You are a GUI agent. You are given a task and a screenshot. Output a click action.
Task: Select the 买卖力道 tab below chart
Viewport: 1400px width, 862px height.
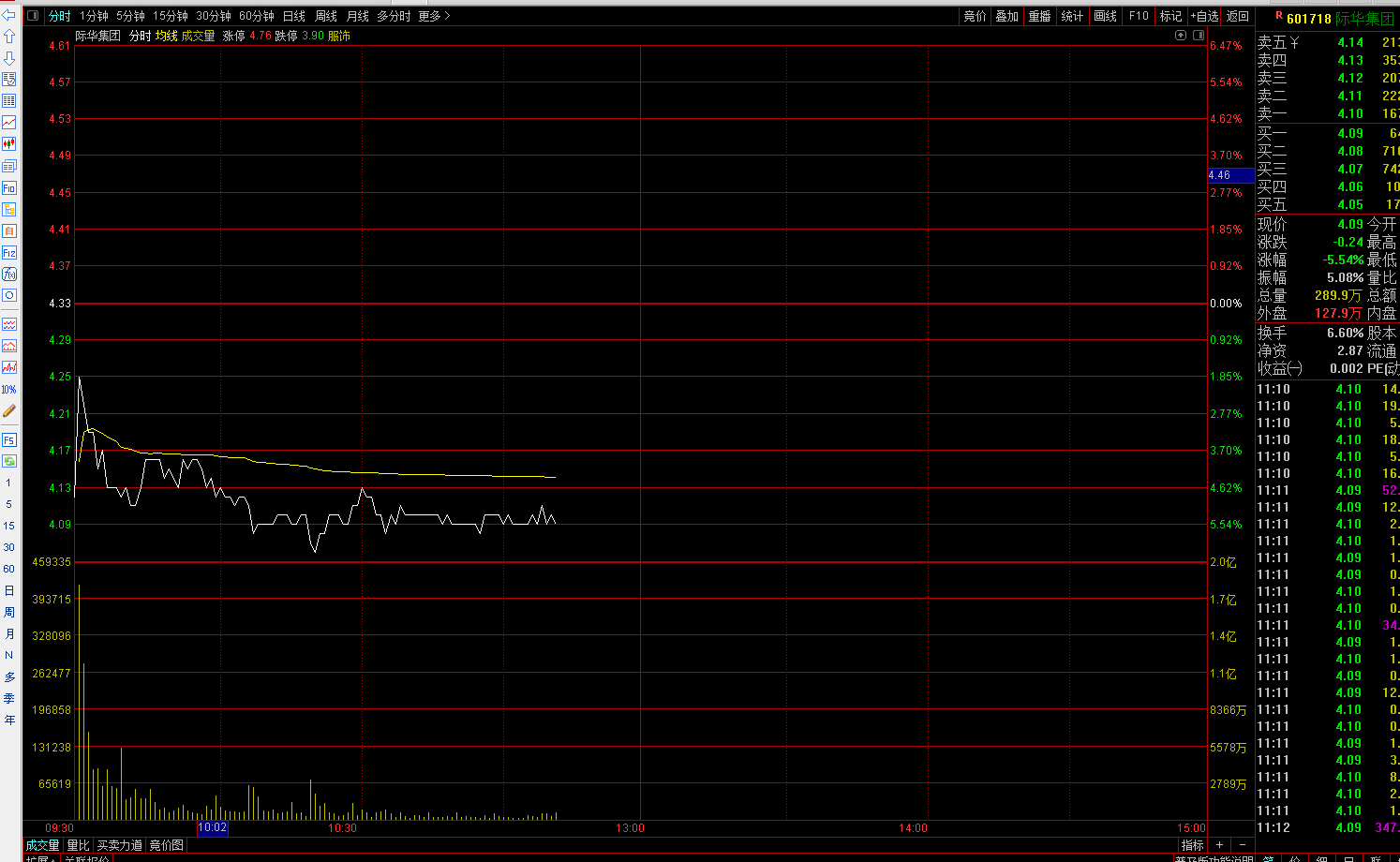click(120, 845)
